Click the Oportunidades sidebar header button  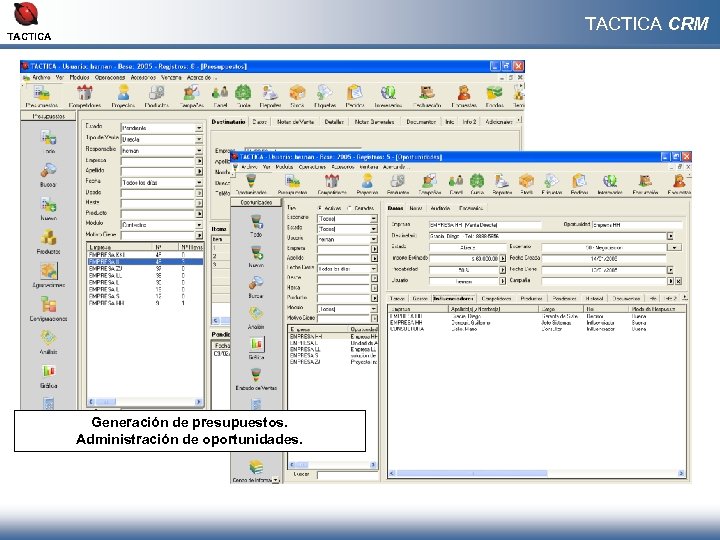tap(256, 202)
